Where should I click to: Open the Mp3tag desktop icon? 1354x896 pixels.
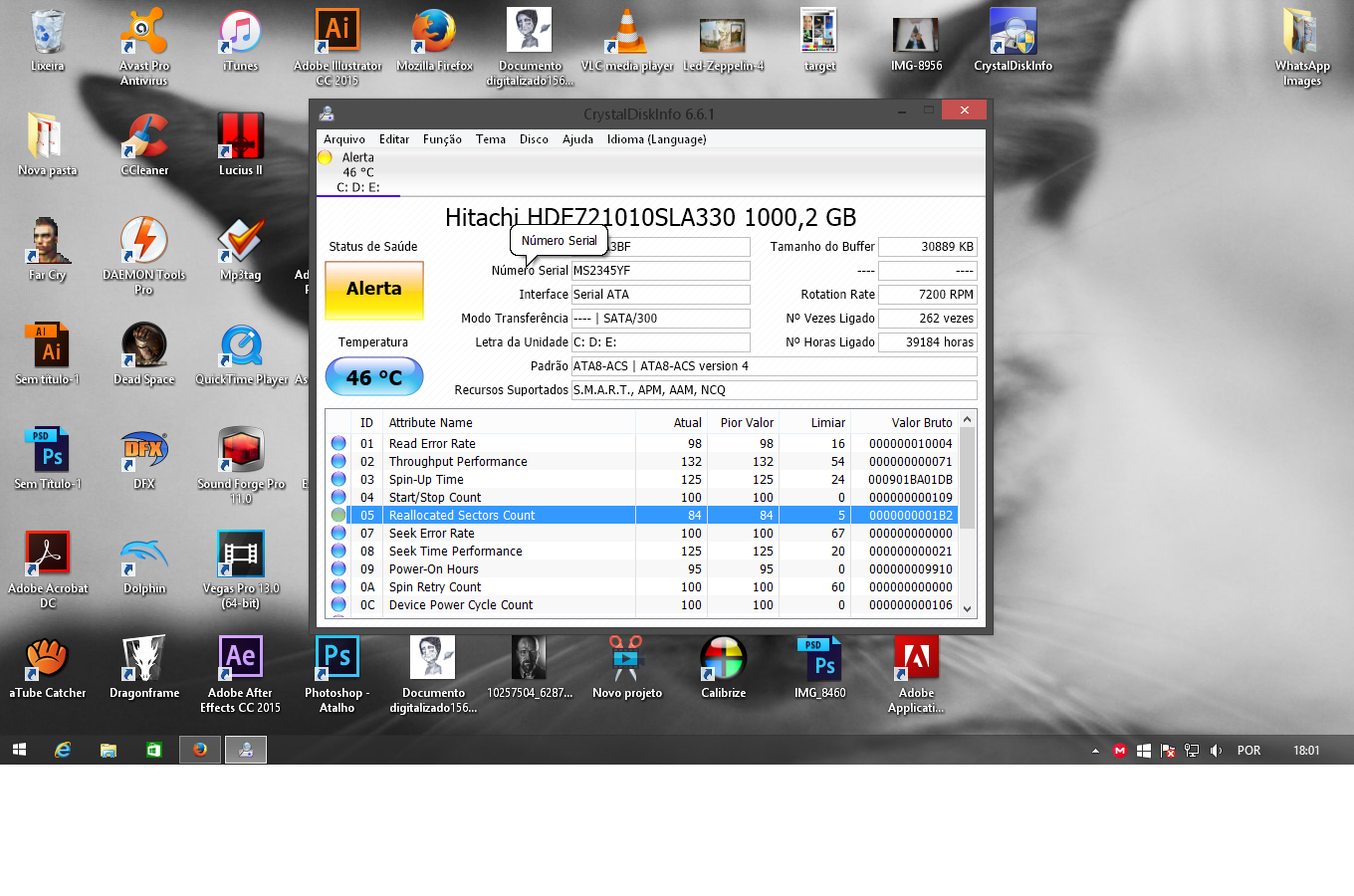tap(240, 250)
